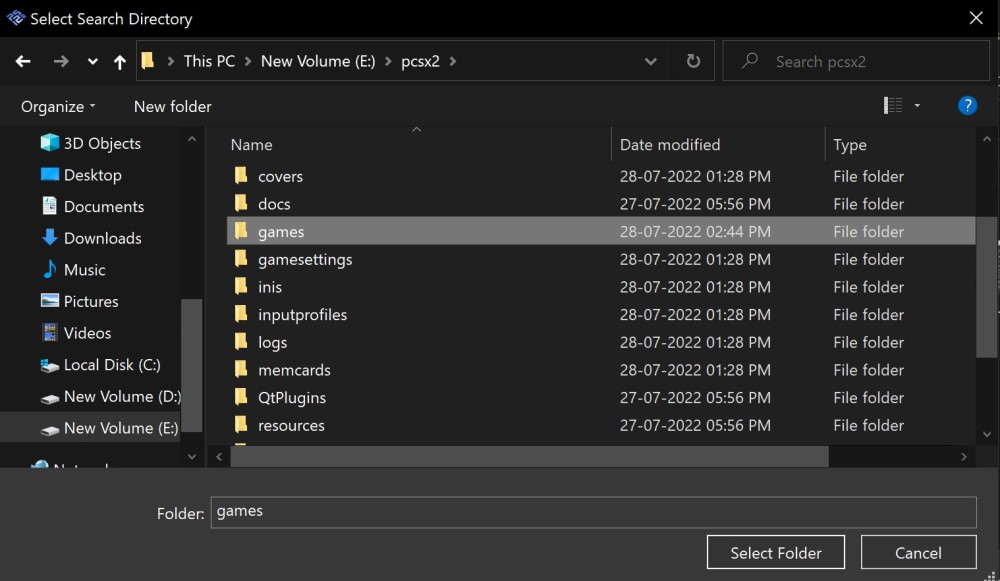This screenshot has height=581, width=1000.
Task: Click the forward navigation arrow
Action: click(x=60, y=61)
